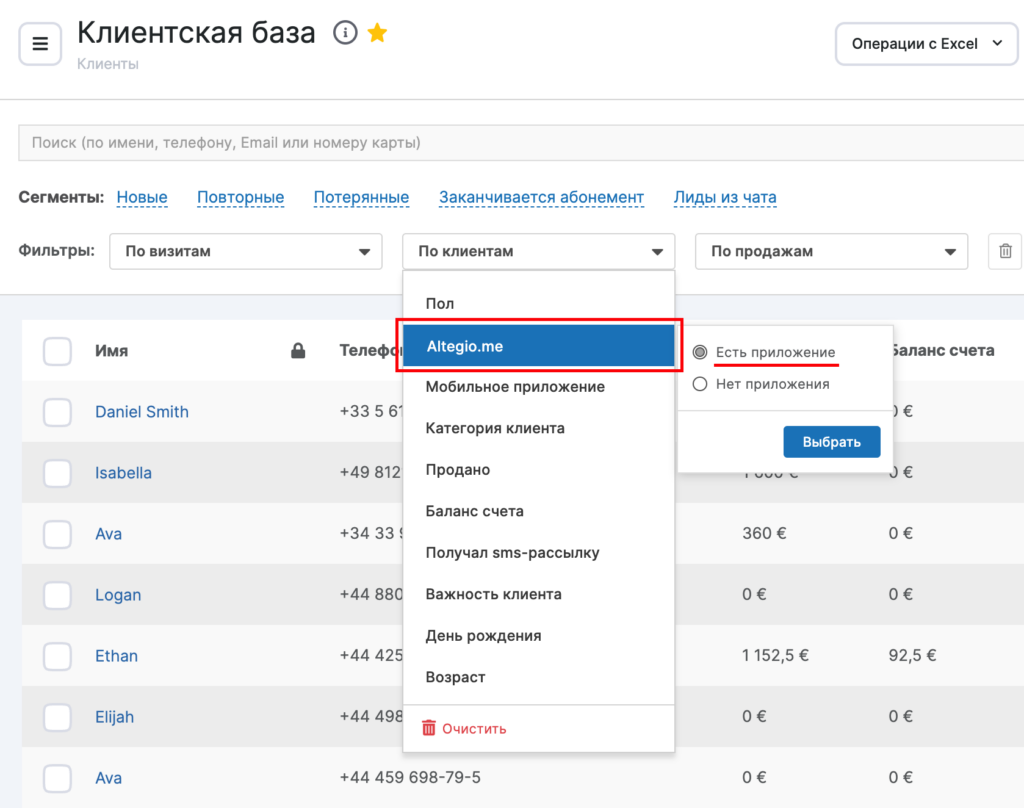
Task: Tick the select-all checkbox in header
Action: 57,351
